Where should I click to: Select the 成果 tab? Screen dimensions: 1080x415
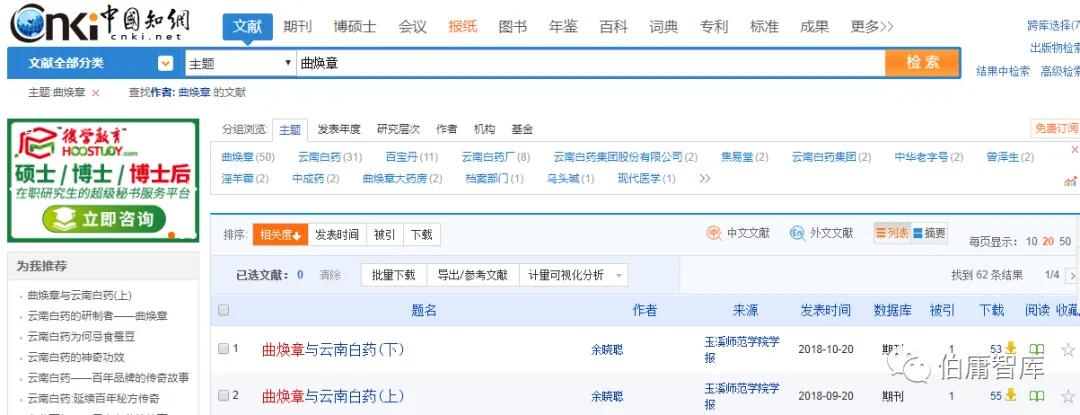coord(814,27)
